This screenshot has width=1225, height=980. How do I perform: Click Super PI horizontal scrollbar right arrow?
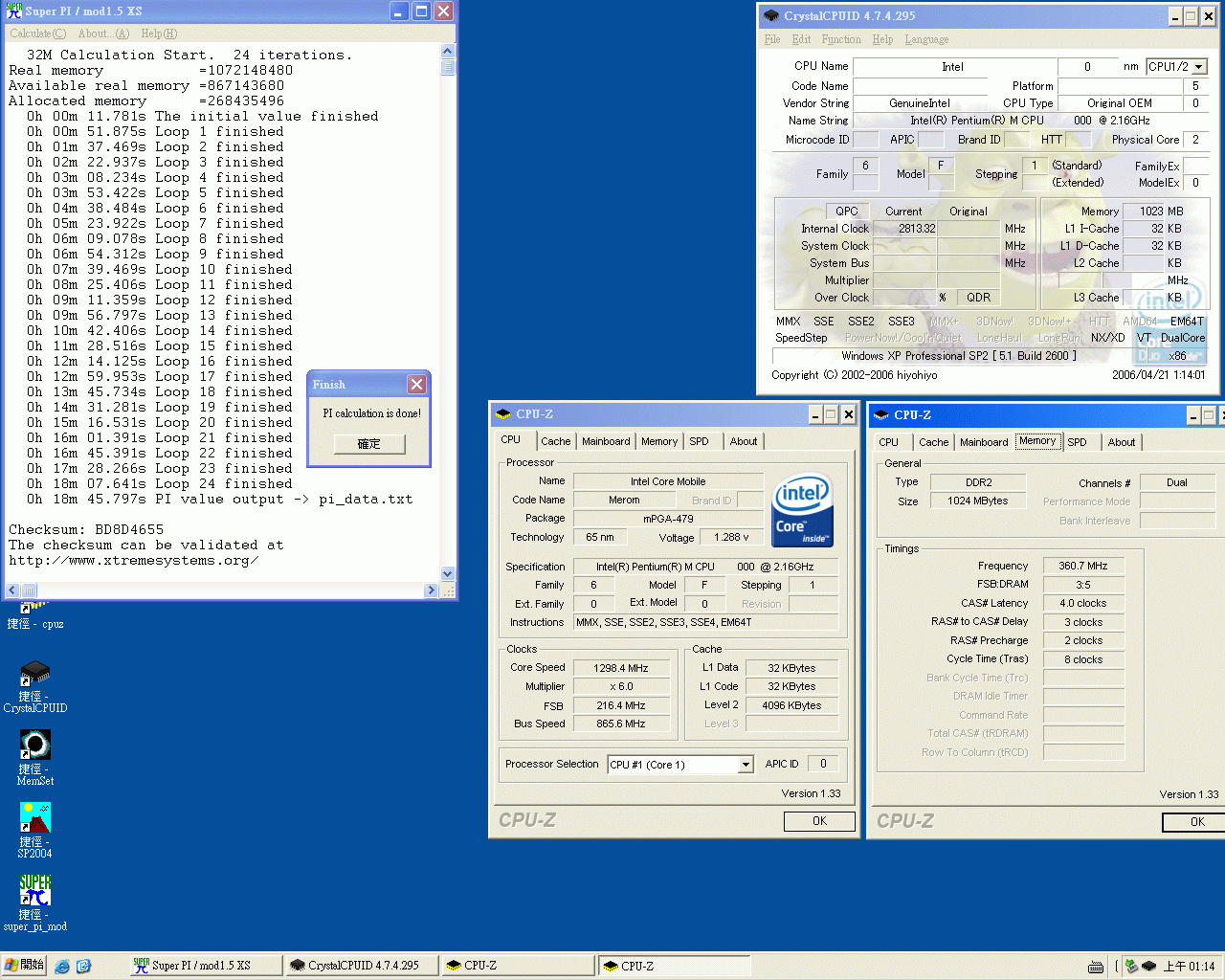[432, 590]
